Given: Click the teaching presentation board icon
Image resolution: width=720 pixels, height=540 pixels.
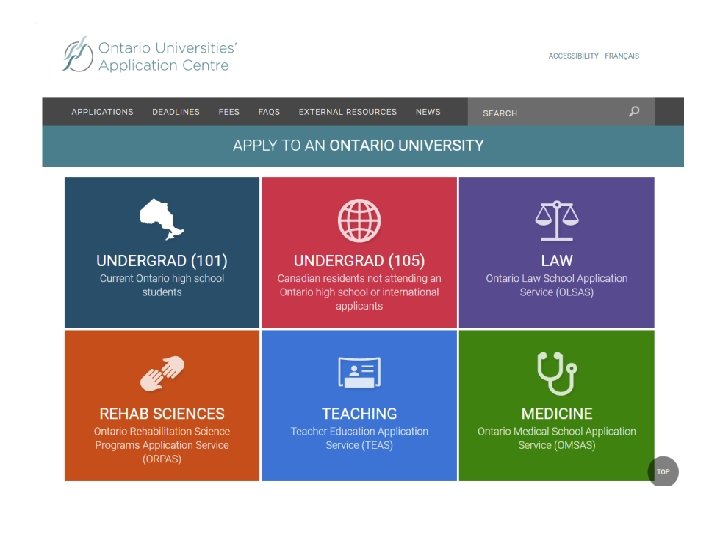Looking at the screenshot, I should coord(360,373).
